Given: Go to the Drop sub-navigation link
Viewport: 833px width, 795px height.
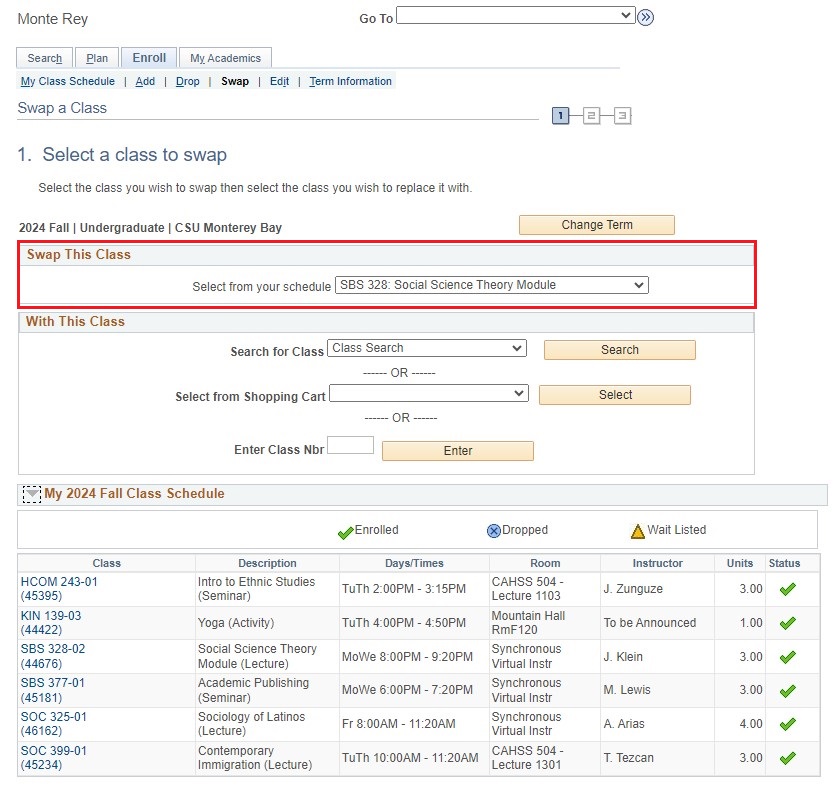Looking at the screenshot, I should pos(187,81).
